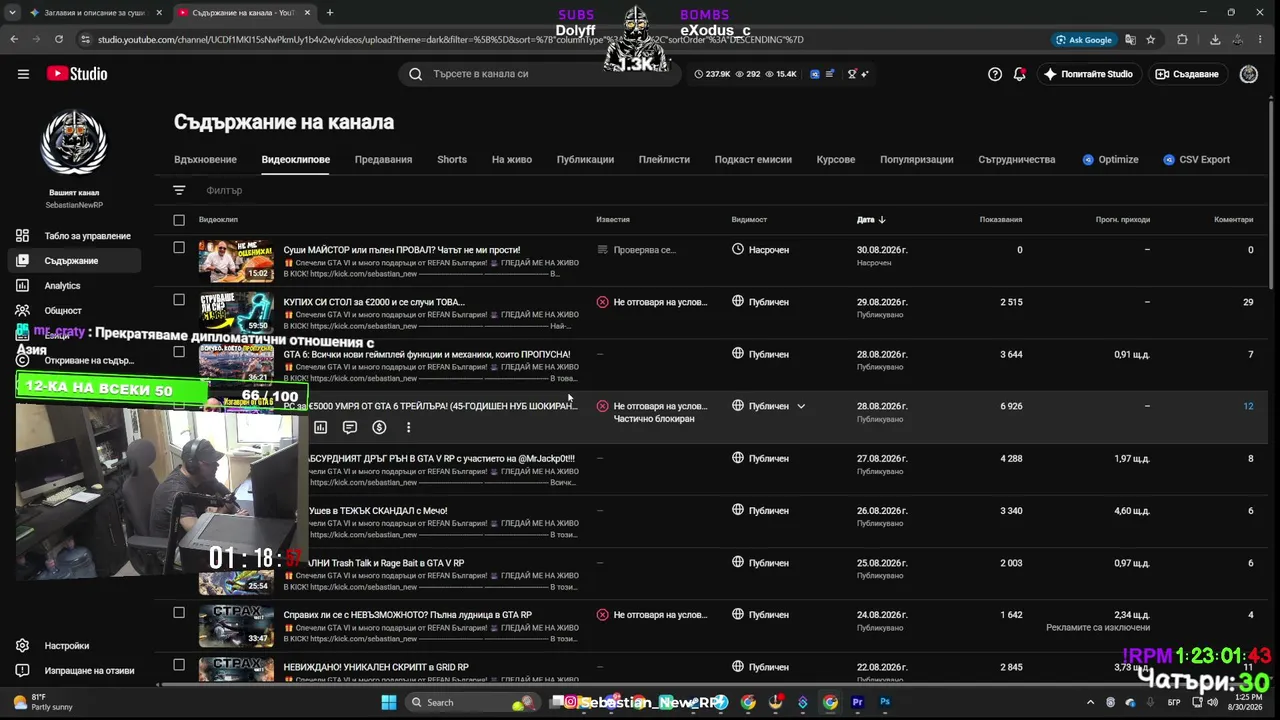
Task: Select the НЕВИЖДАНО video checkbox
Action: pyautogui.click(x=179, y=664)
